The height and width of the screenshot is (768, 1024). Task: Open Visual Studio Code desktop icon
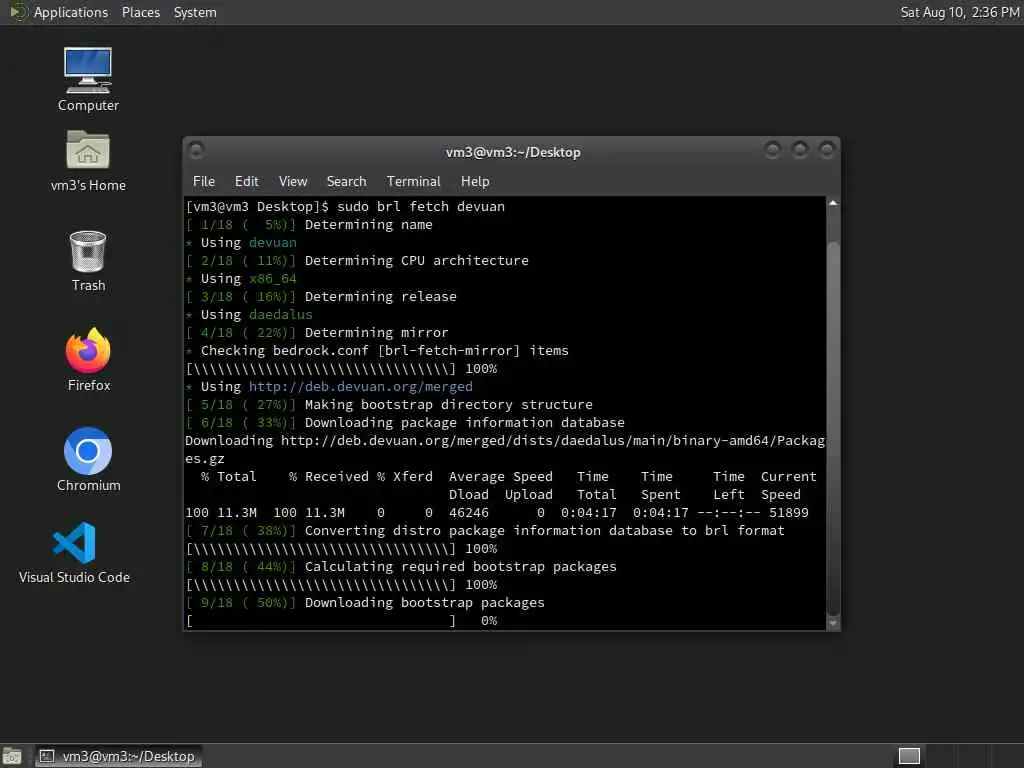(74, 552)
